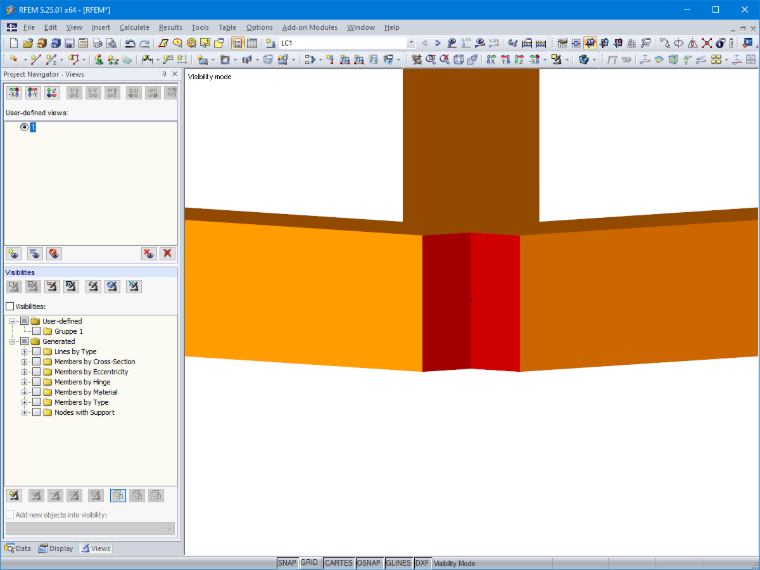Collapse the User-defined folder tree
760x570 pixels.
pos(12,321)
